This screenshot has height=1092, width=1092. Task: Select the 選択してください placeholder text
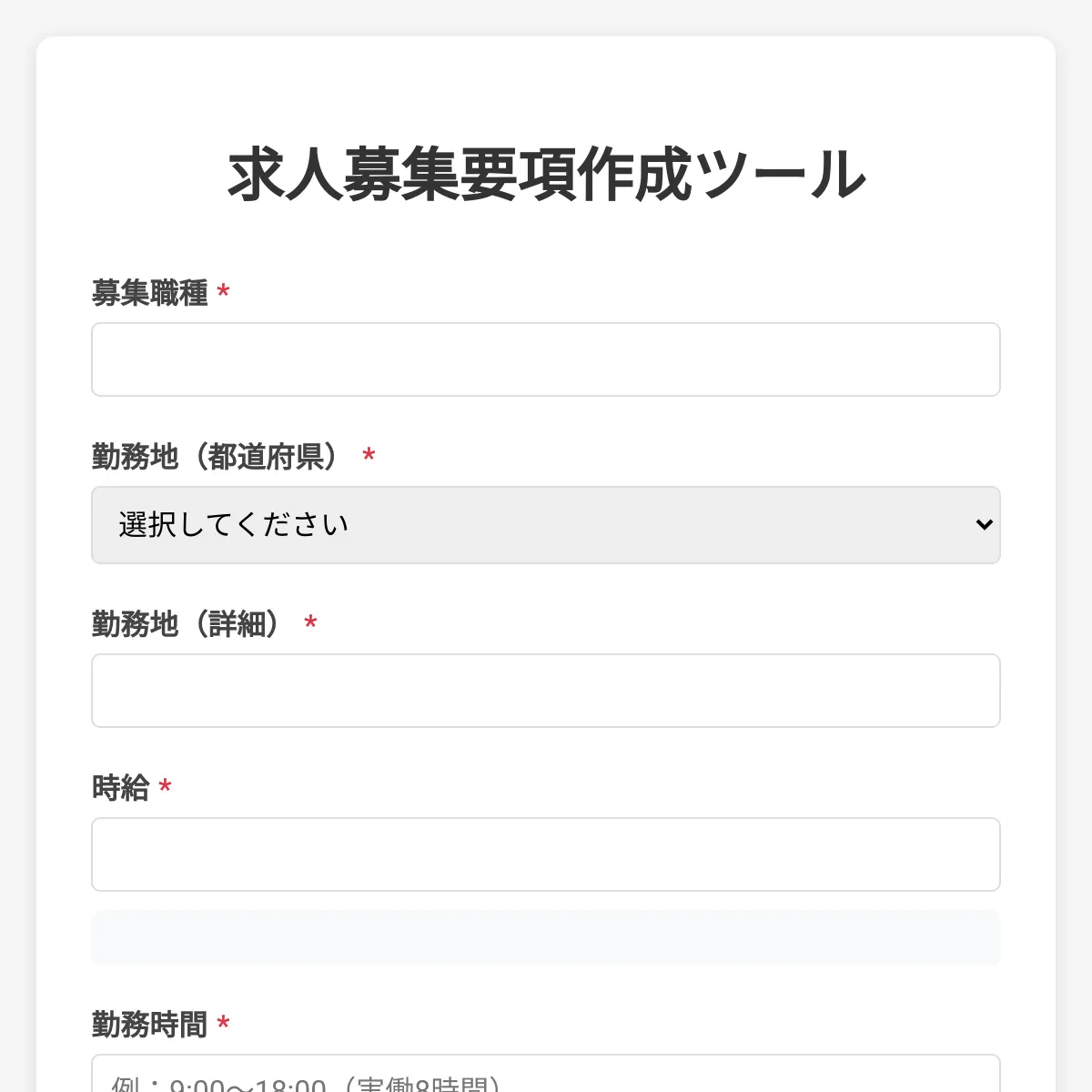click(234, 525)
